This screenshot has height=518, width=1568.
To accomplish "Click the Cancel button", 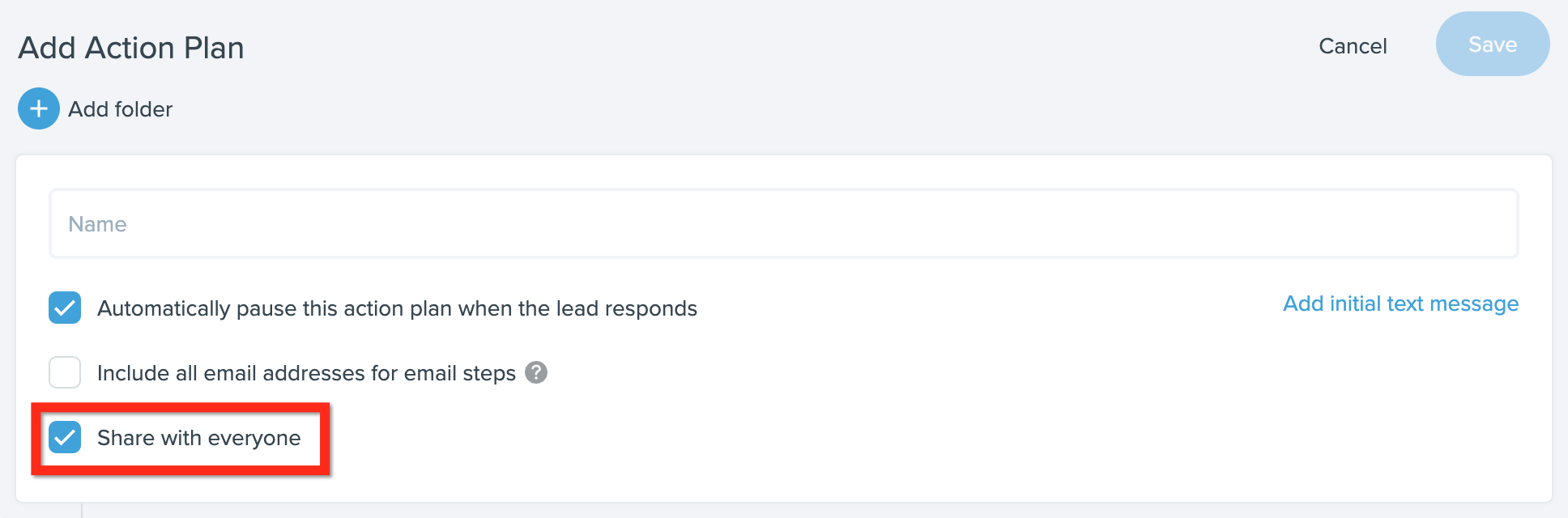I will click(1353, 46).
